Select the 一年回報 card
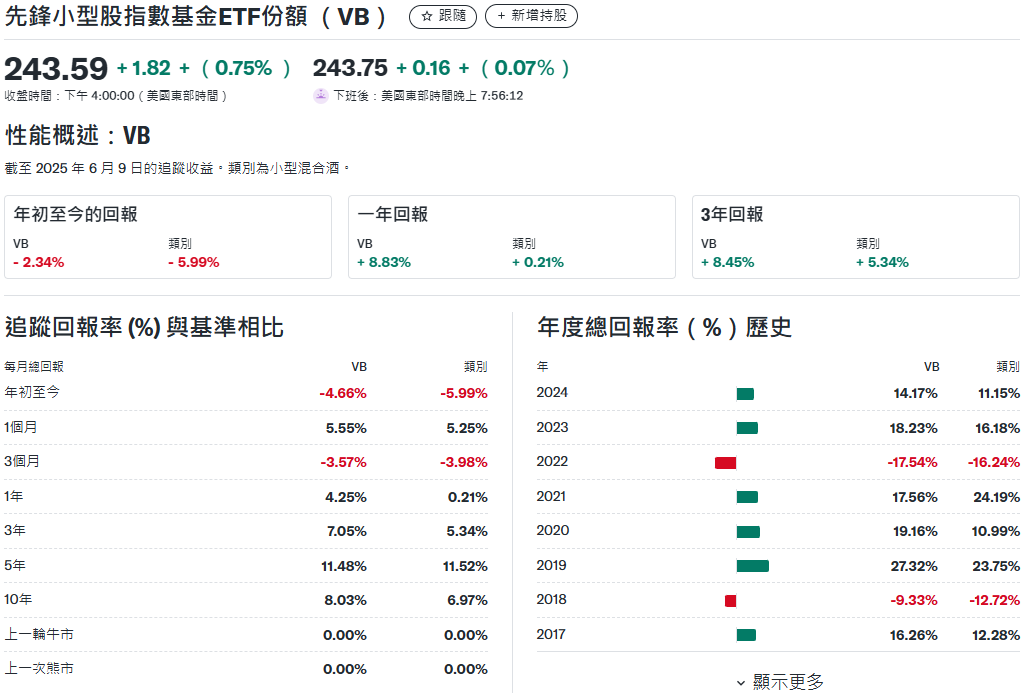Image resolution: width=1033 pixels, height=693 pixels. 512,237
